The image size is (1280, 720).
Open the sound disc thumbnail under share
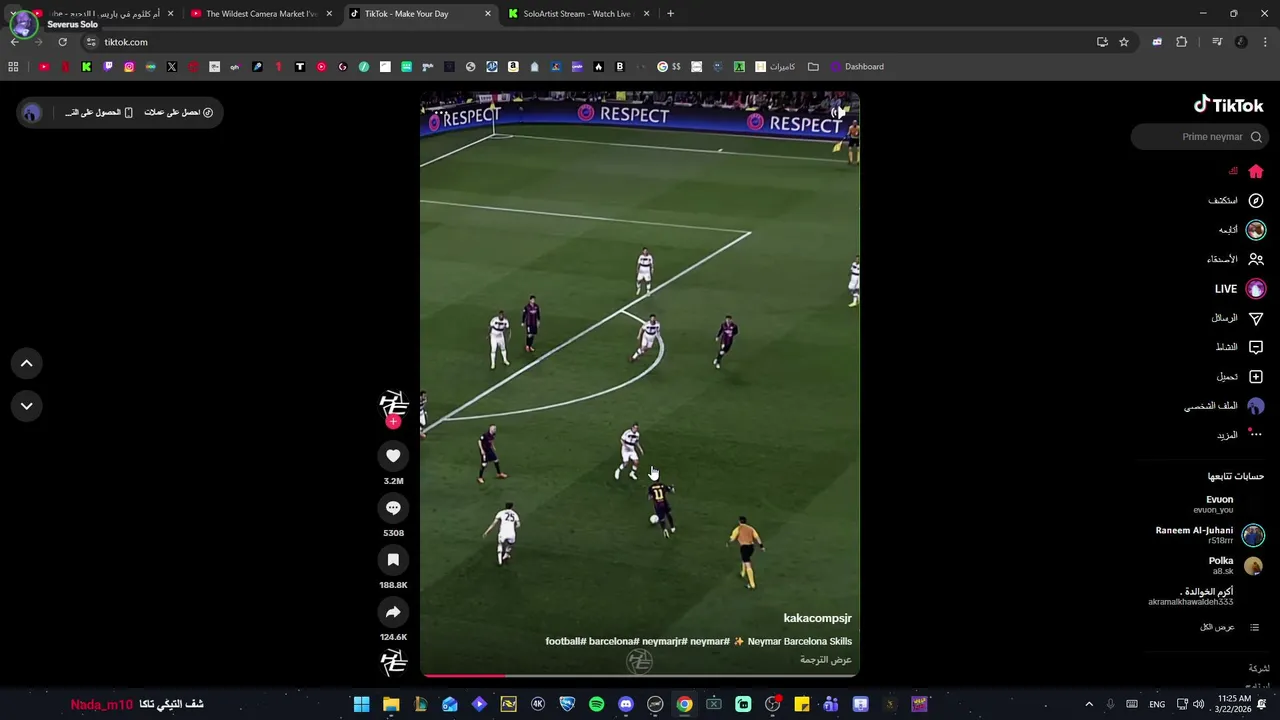coord(394,662)
